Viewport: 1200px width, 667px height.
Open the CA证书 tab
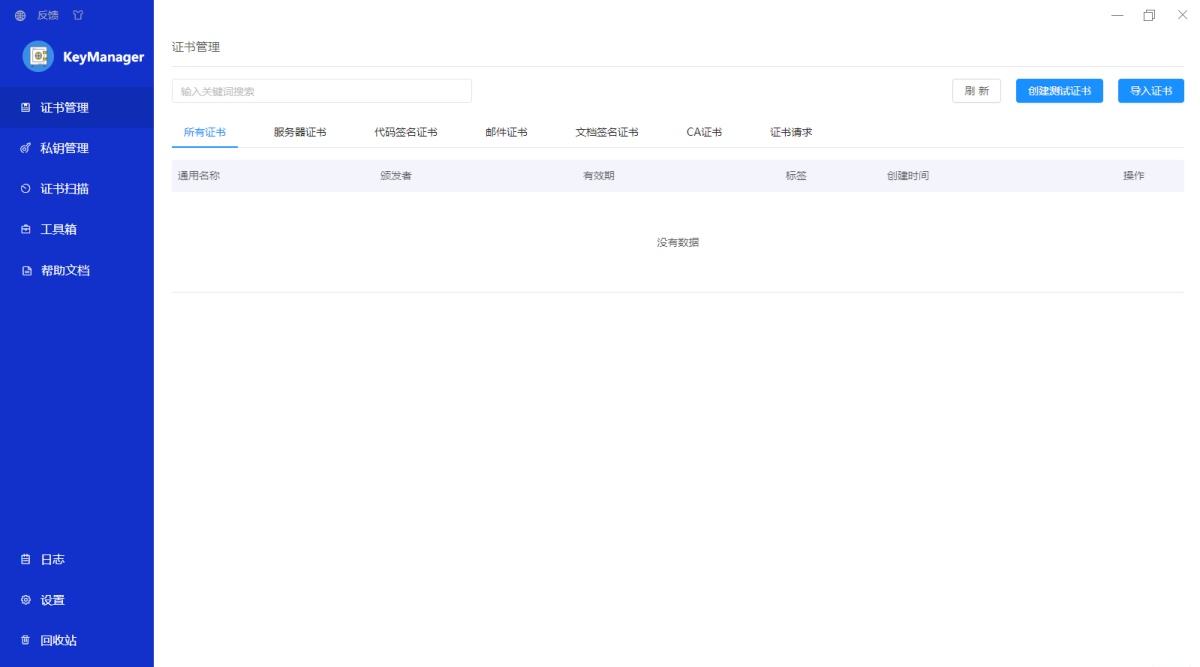coord(704,132)
